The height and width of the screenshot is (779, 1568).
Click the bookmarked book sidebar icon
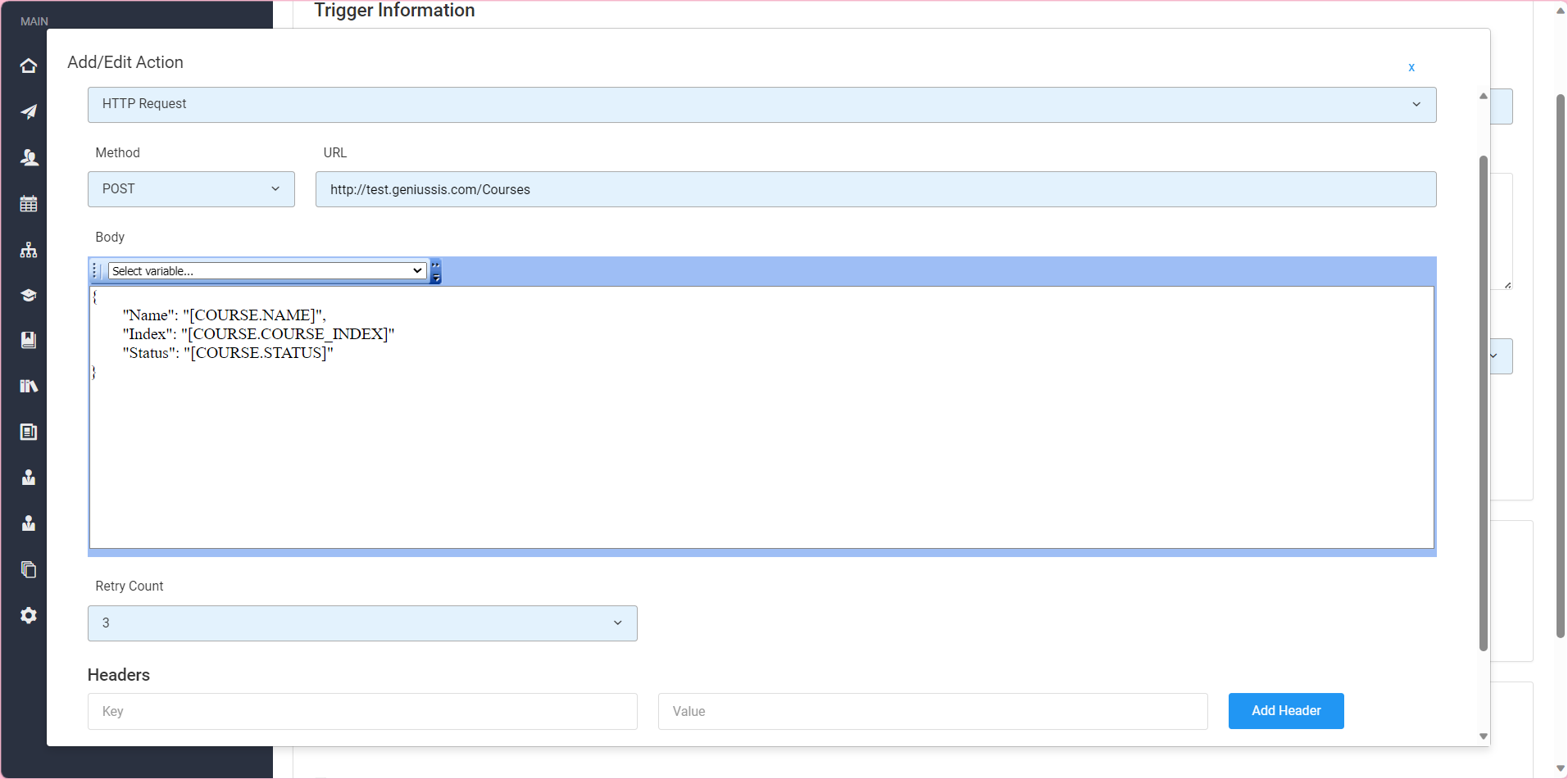tap(29, 340)
